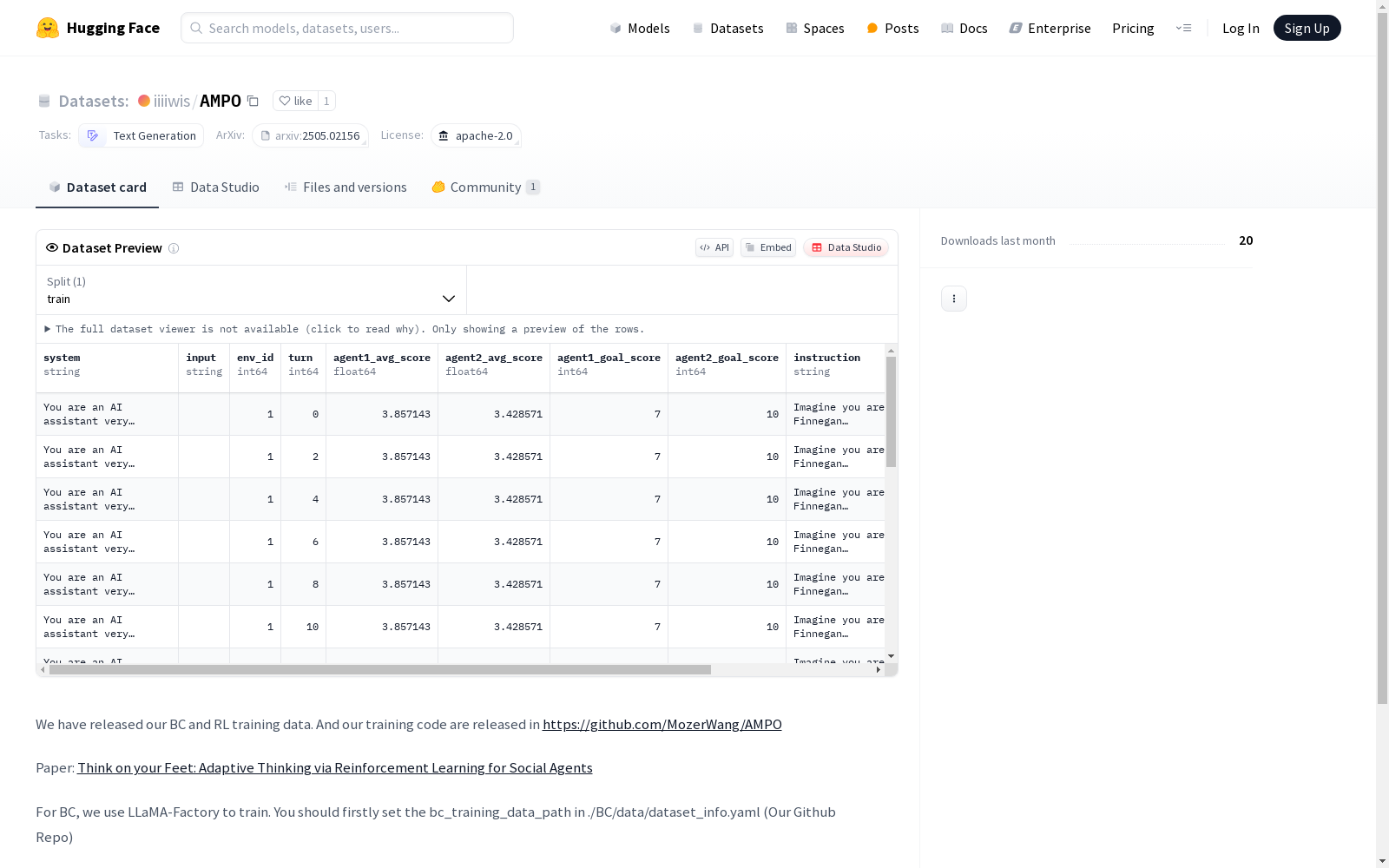Select the turn value 10 cell
Viewport: 1389px width, 868px height.
304,627
